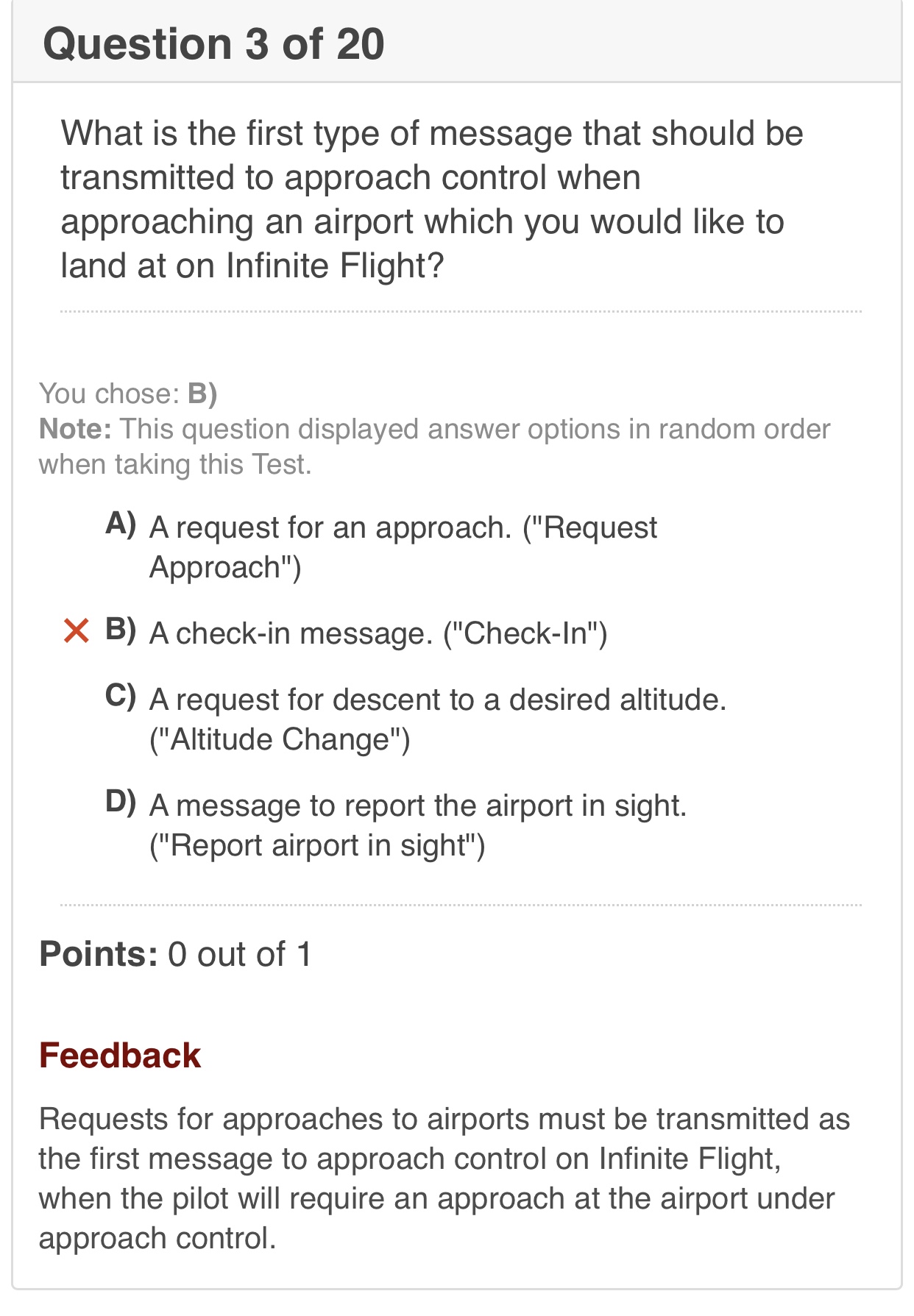Click the "You chose: B)" line
Screen dimensions: 914x1316
tap(128, 394)
